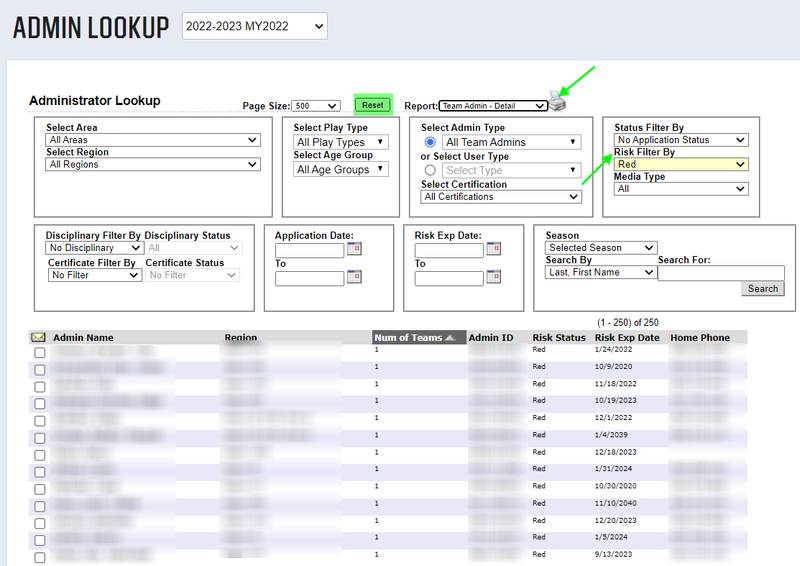Viewport: 800px width, 566px height.
Task: Open the Page Size dropdown
Action: pos(317,106)
